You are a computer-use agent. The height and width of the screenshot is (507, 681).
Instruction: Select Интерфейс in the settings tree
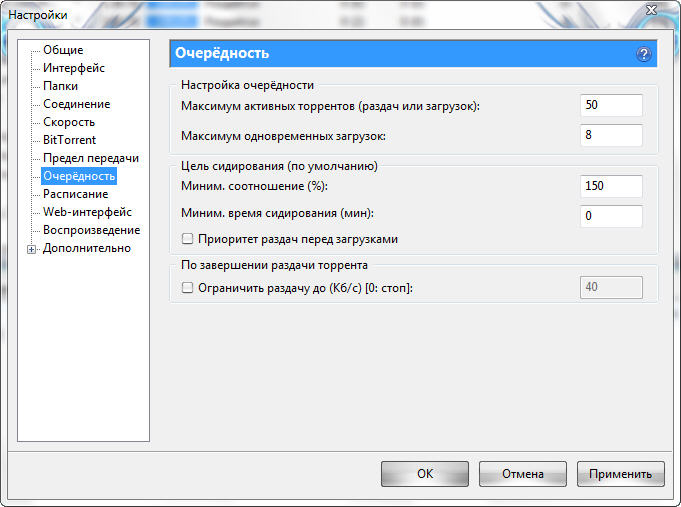pos(73,68)
